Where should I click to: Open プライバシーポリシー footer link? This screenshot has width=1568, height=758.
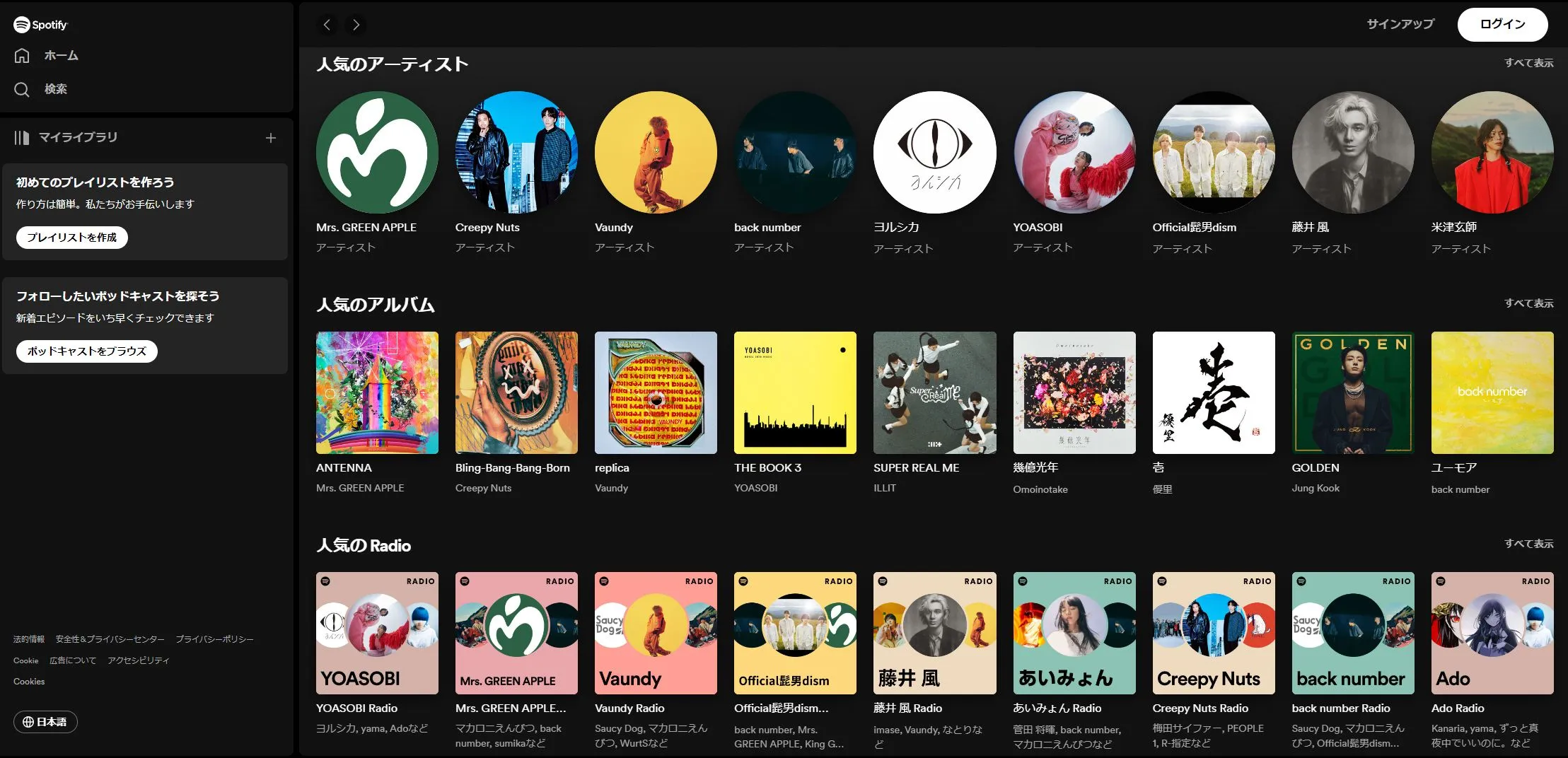214,639
